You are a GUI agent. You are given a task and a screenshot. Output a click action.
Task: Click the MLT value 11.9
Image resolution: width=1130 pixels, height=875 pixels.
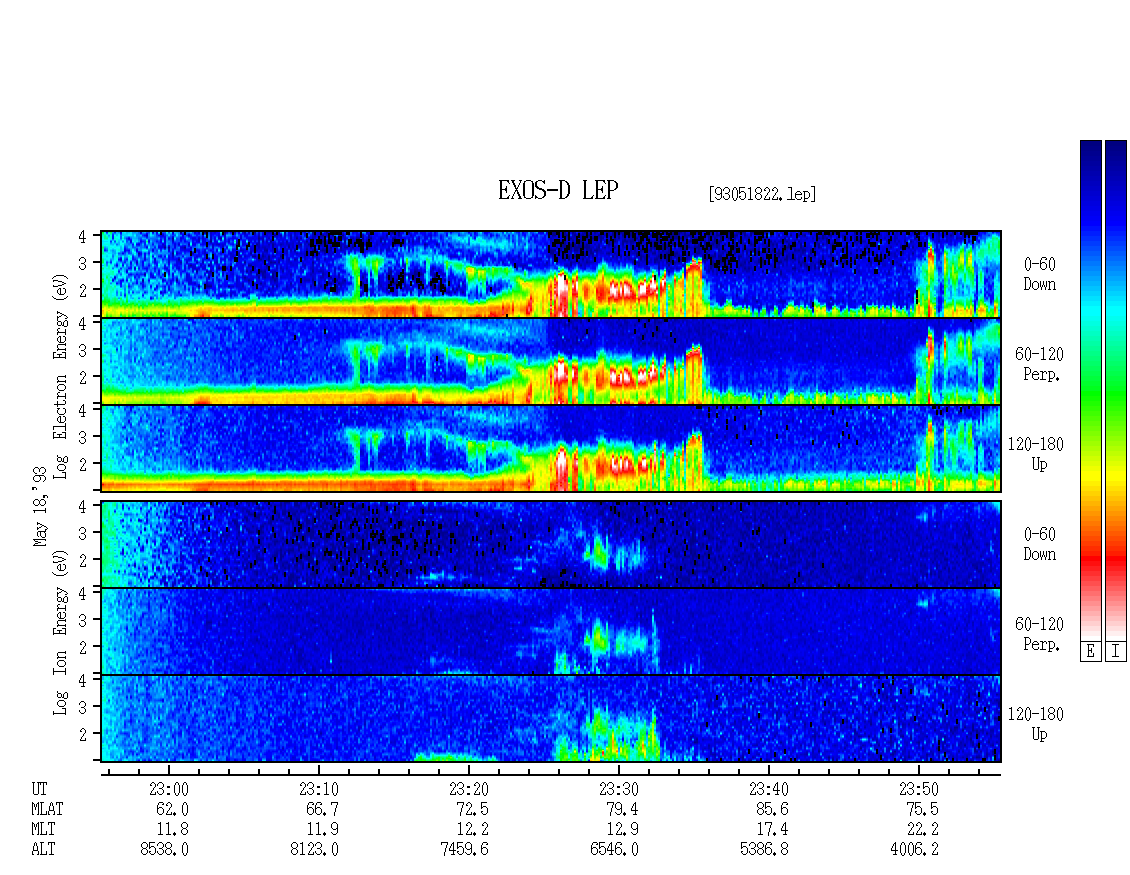pyautogui.click(x=322, y=830)
